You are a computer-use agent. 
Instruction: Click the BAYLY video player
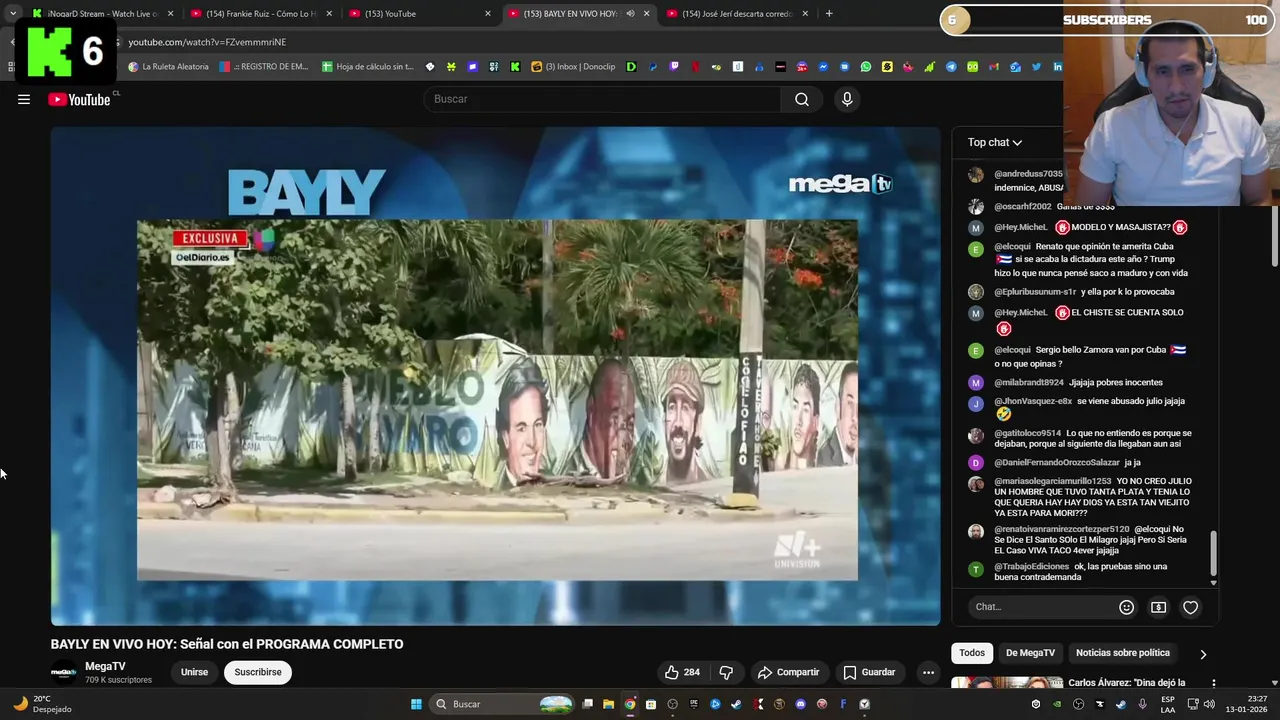click(495, 376)
